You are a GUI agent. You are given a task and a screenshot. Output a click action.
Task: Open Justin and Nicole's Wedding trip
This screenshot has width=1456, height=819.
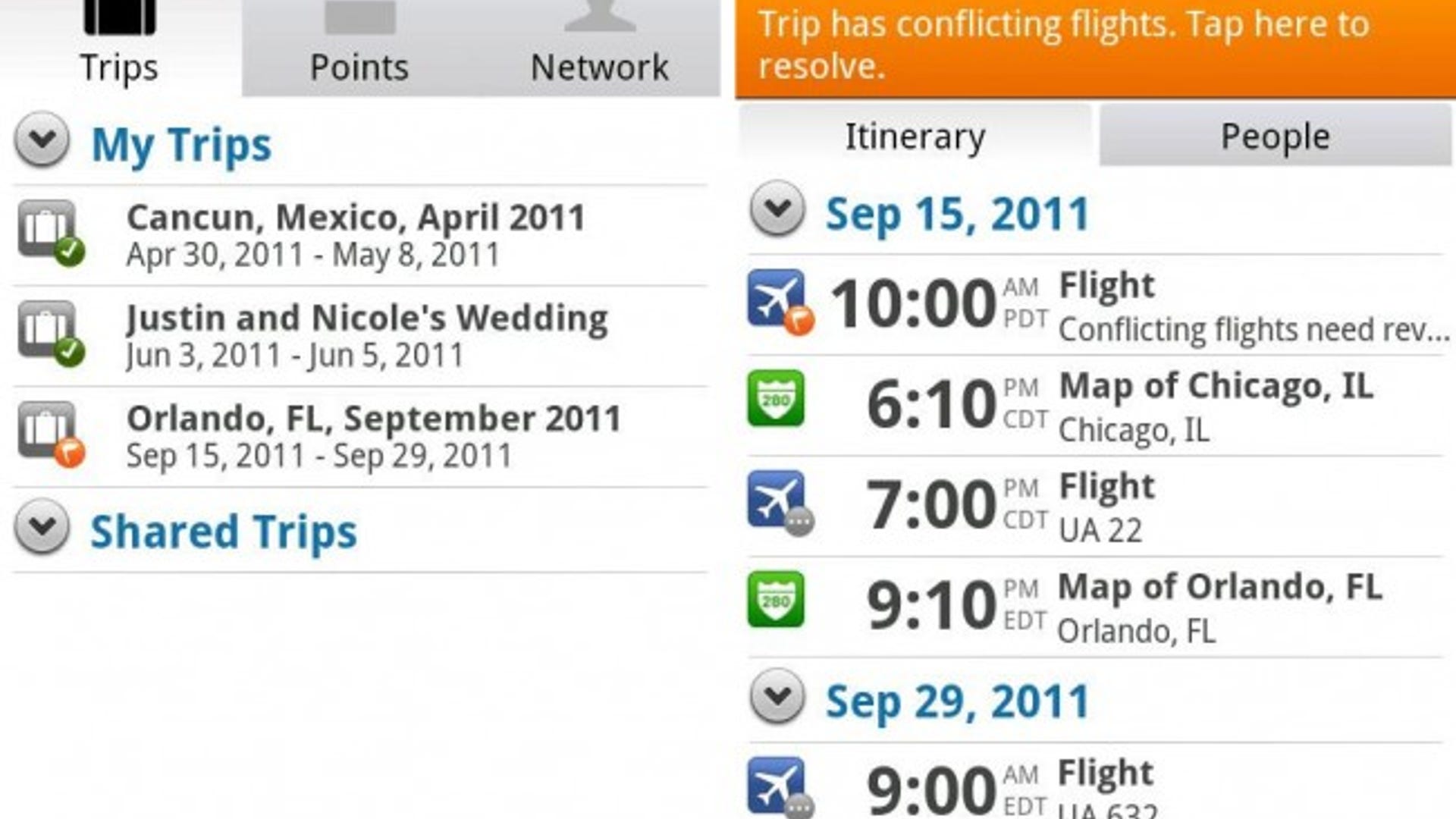tap(367, 336)
